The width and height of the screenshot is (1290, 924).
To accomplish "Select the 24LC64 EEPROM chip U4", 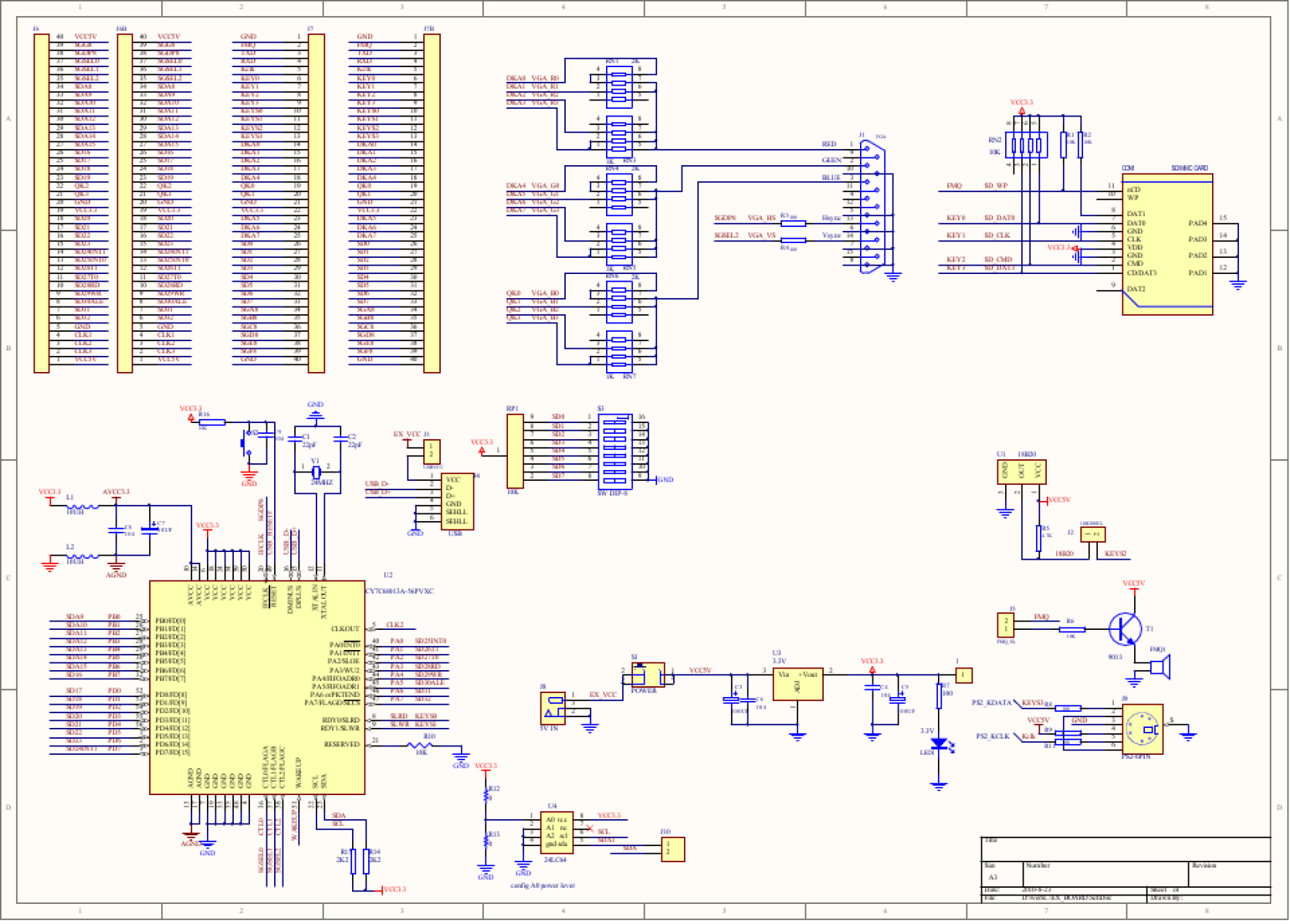I will coord(556,832).
